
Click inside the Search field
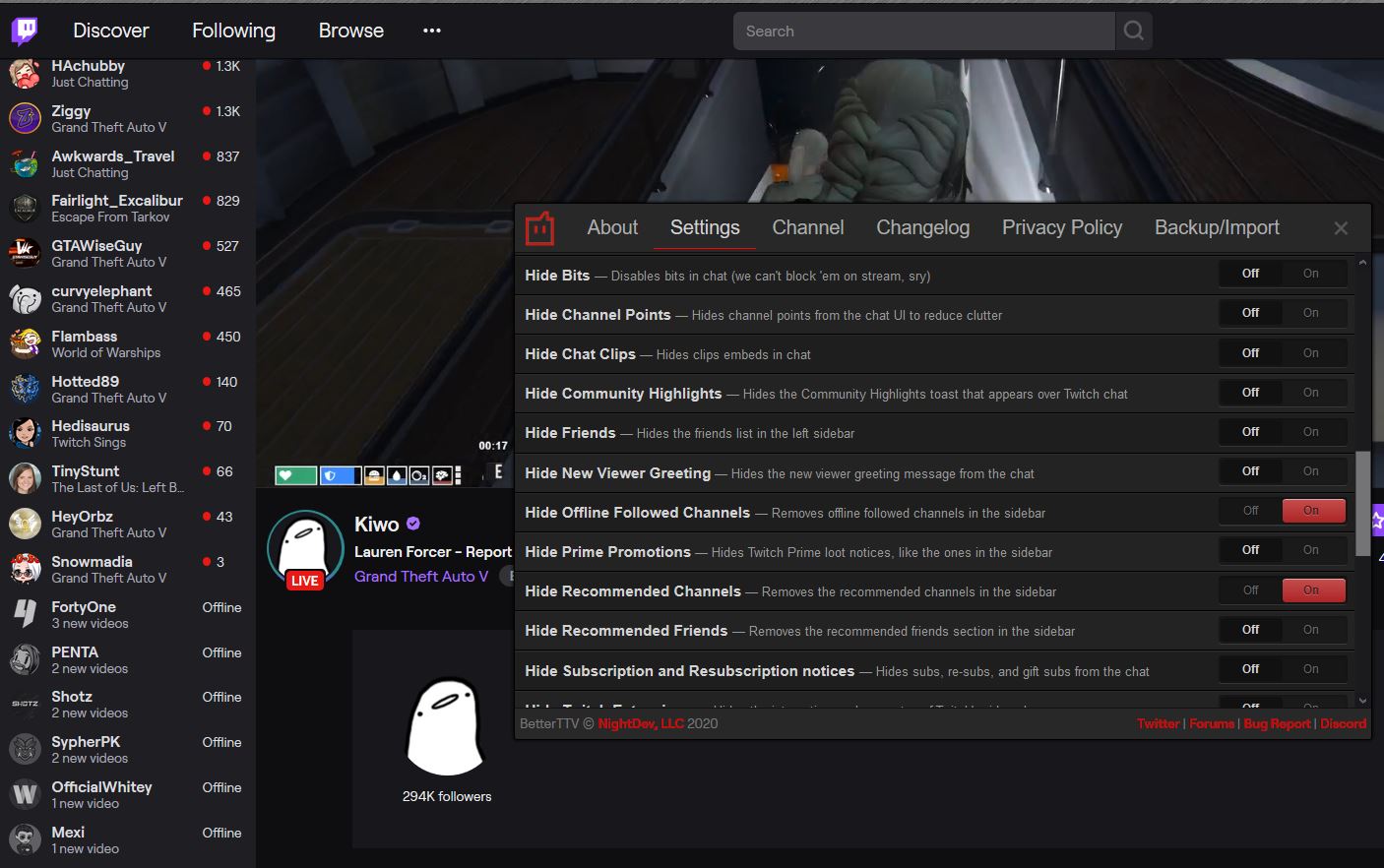[924, 31]
